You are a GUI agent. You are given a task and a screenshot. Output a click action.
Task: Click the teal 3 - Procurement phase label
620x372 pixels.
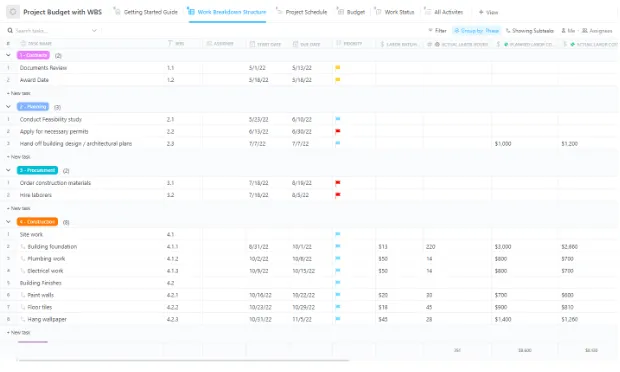pos(37,170)
